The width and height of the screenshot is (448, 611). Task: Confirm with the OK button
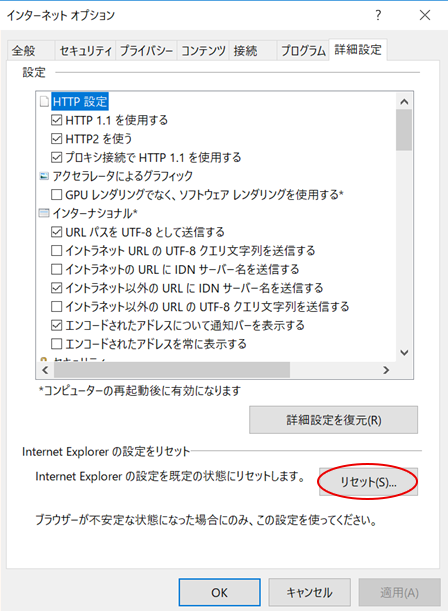(220, 593)
